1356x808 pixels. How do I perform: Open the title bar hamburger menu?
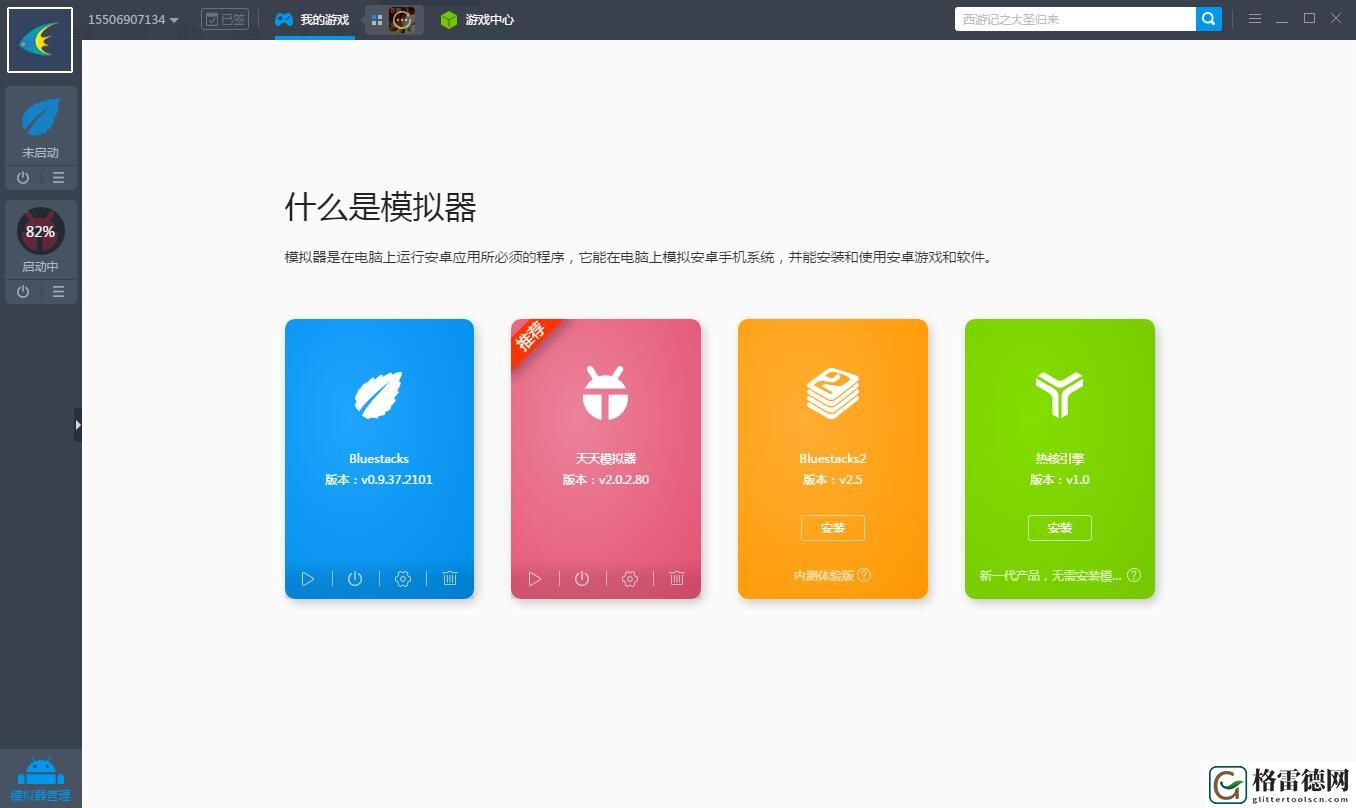(x=1255, y=19)
